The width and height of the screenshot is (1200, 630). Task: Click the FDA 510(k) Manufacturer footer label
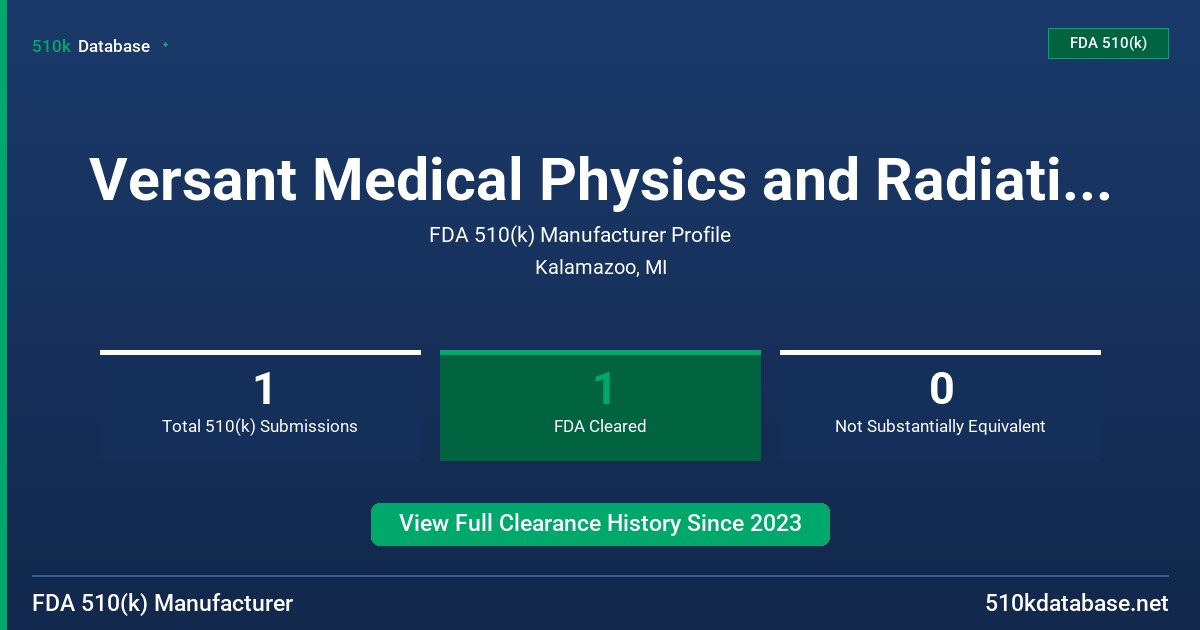[163, 603]
